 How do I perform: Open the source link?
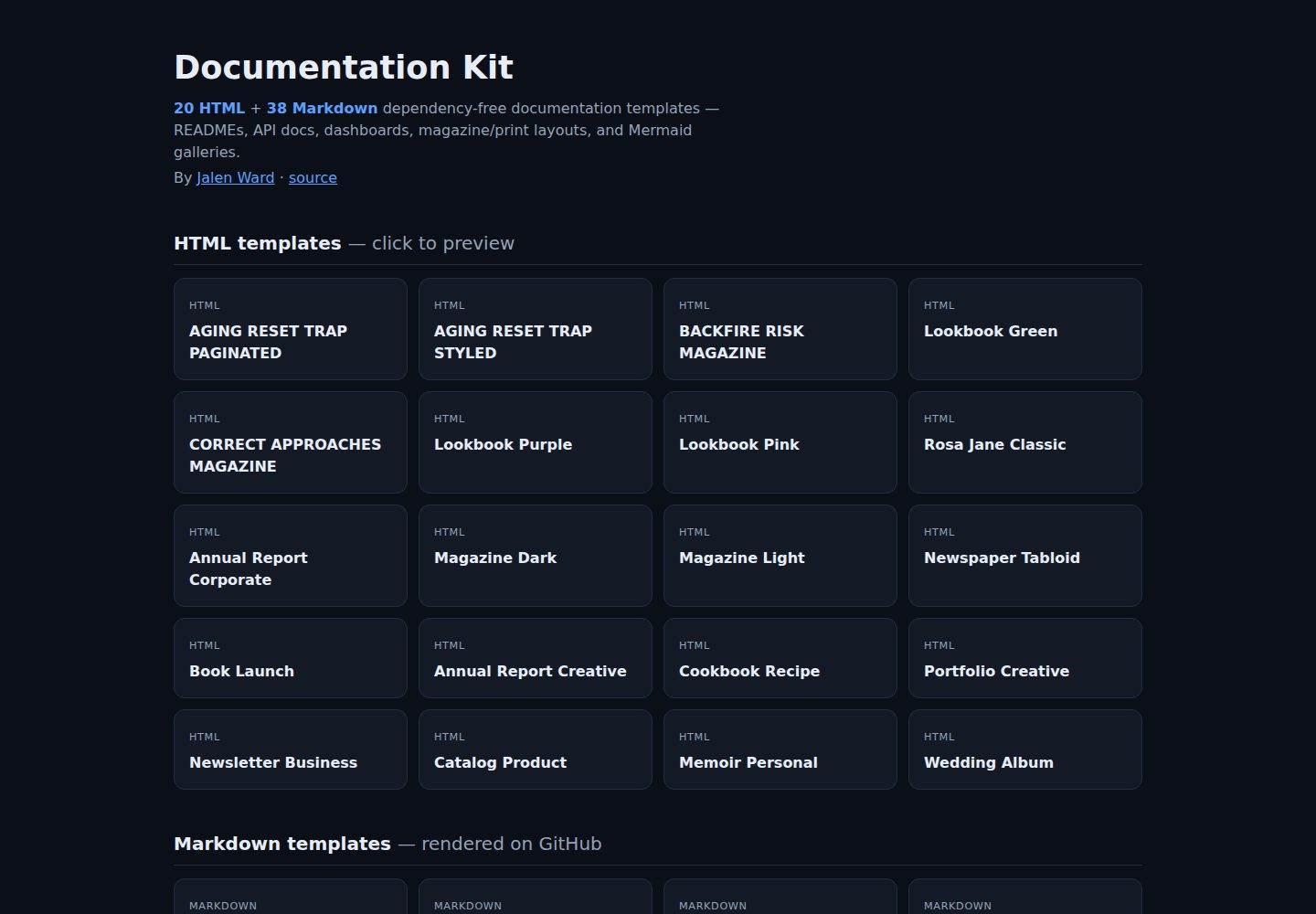(x=313, y=177)
